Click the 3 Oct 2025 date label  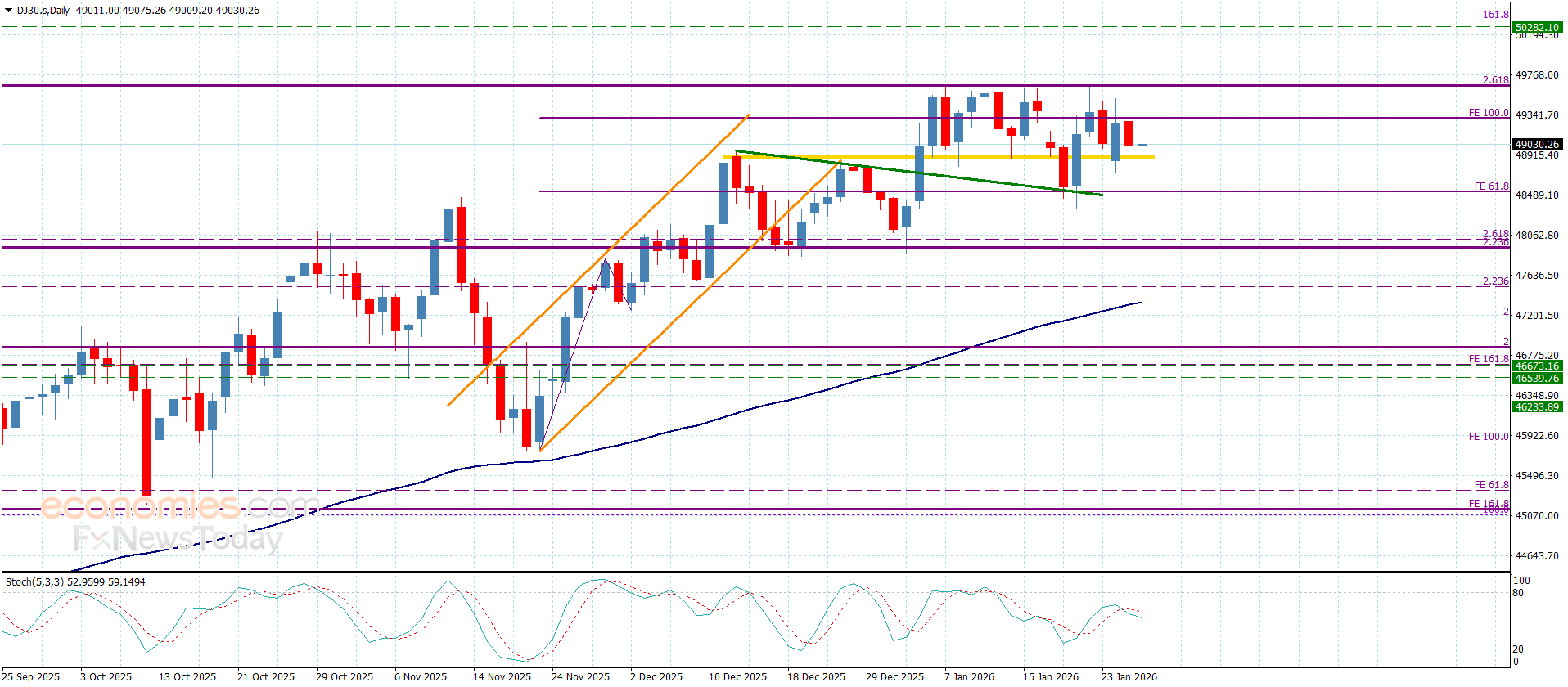pos(106,676)
